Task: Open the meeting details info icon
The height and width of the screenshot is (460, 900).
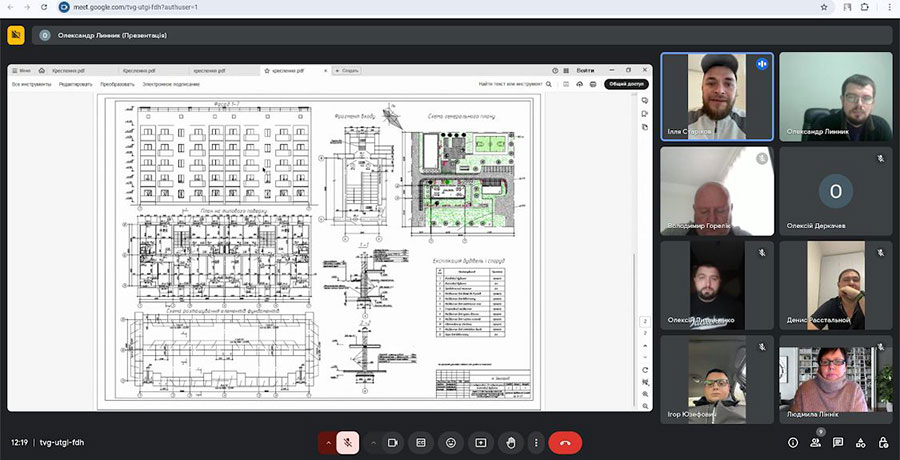Action: pyautogui.click(x=793, y=442)
